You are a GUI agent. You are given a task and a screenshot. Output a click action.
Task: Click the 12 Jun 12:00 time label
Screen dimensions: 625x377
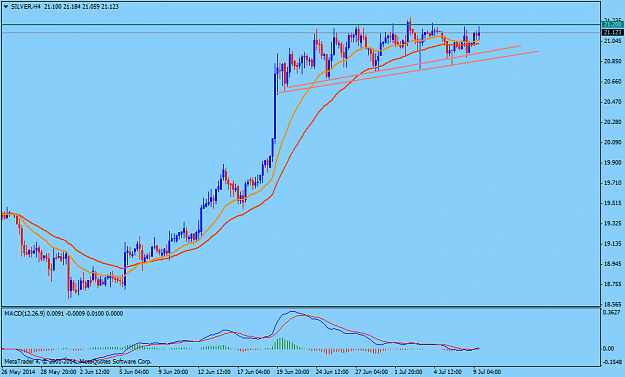(x=214, y=372)
